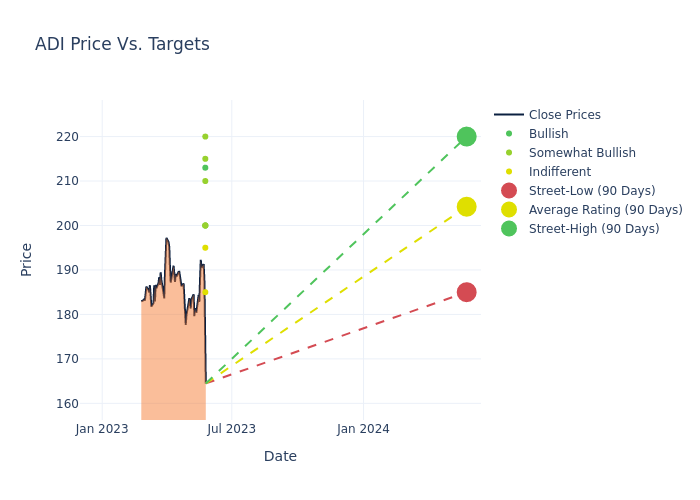Toggle Average Rating (90 Days) legend entry
700x500 pixels.
605,210
